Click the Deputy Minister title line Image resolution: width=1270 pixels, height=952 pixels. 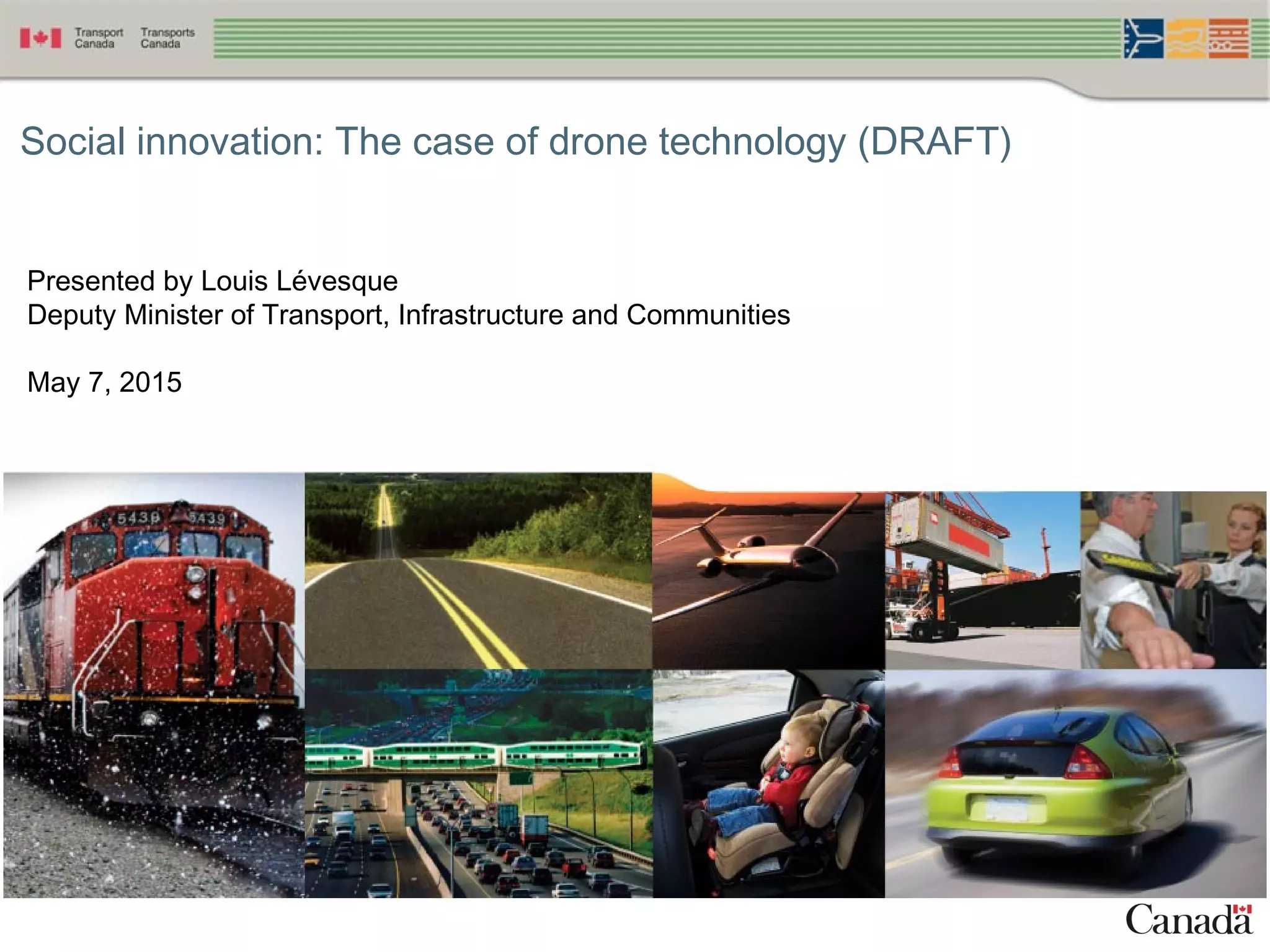coord(408,315)
